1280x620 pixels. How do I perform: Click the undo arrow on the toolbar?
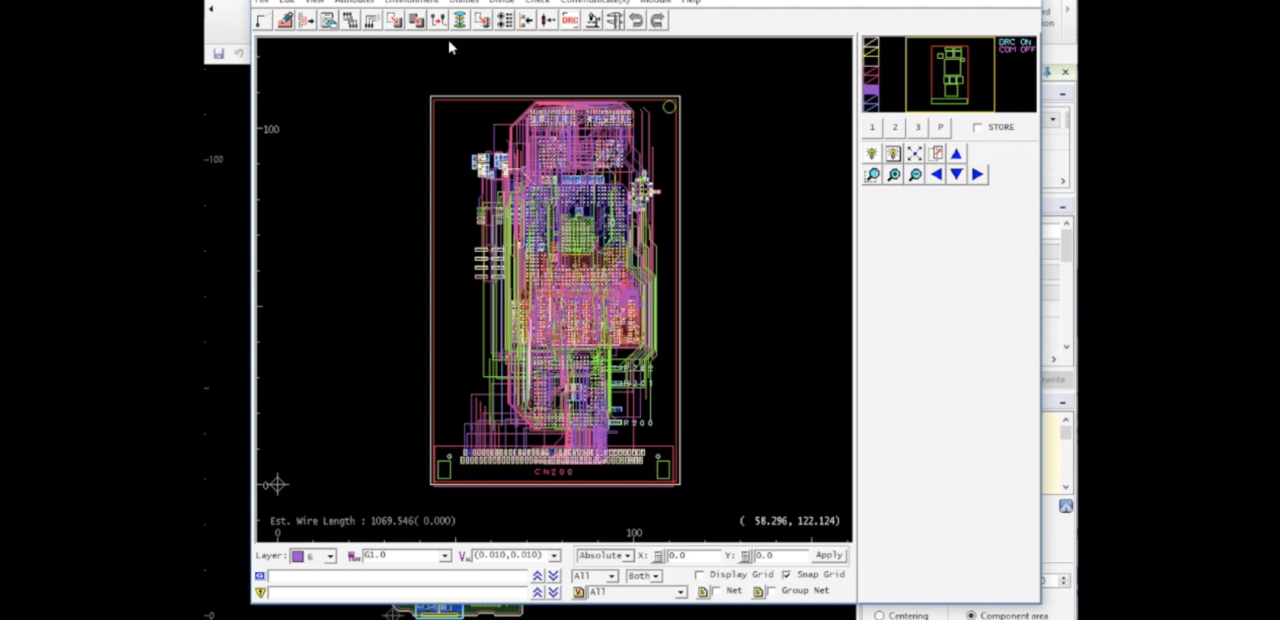coord(636,21)
